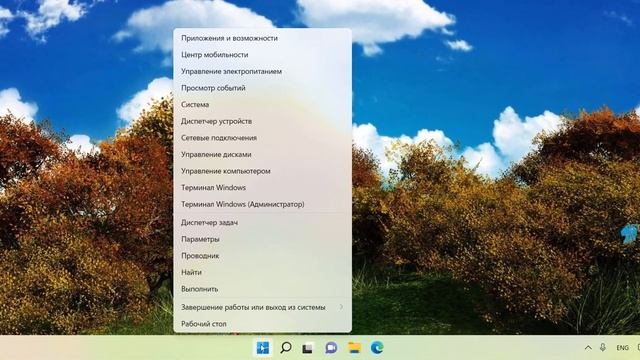Open "Диспетчер задач"
The height and width of the screenshot is (360, 640).
click(x=262, y=222)
